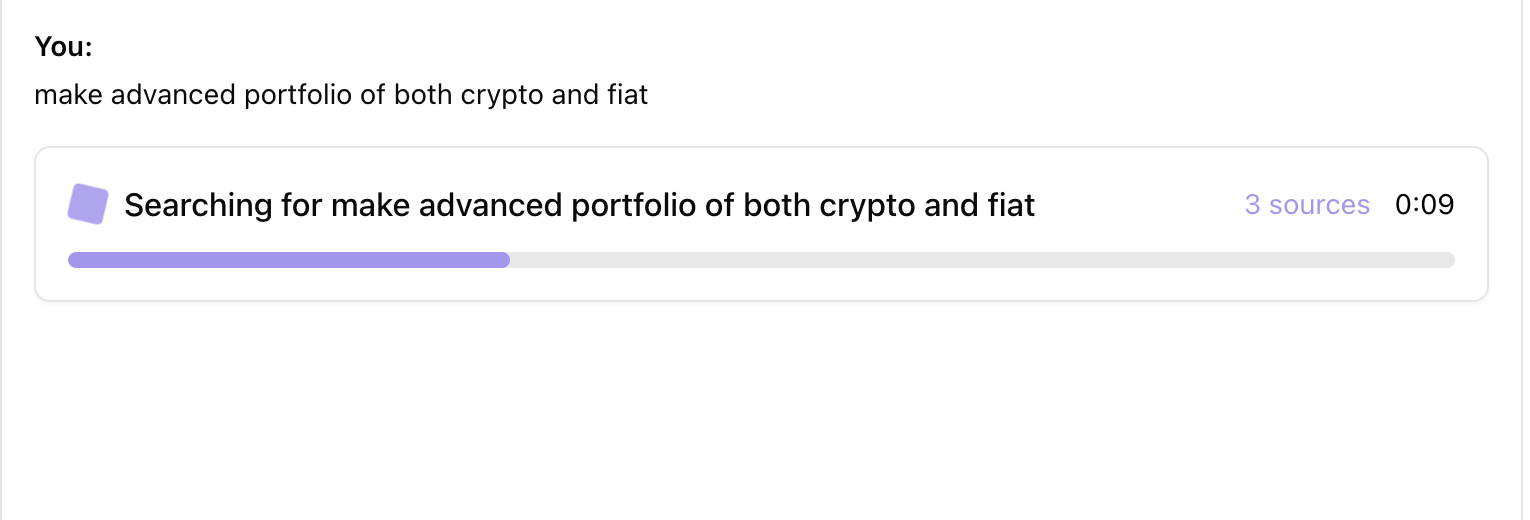Click the blank chat area below the search card
The image size is (1530, 520).
click(x=760, y=410)
